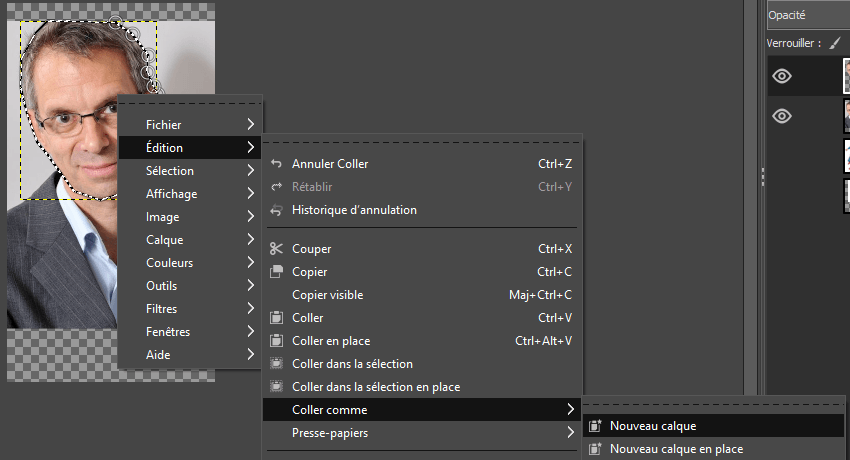The width and height of the screenshot is (850, 460).
Task: Open the Filtres submenu via its chevron
Action: 250,308
